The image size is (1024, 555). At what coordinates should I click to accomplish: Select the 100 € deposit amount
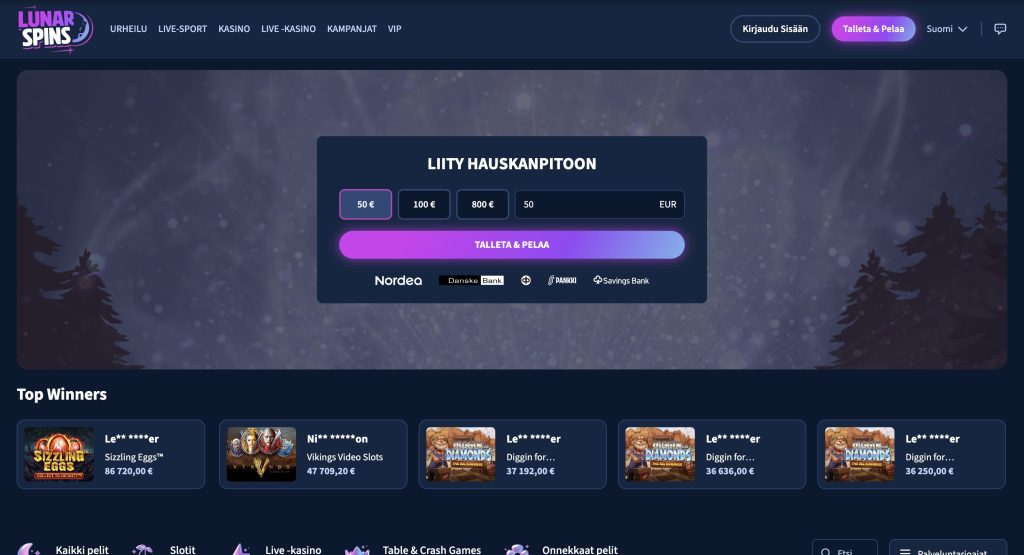point(424,204)
